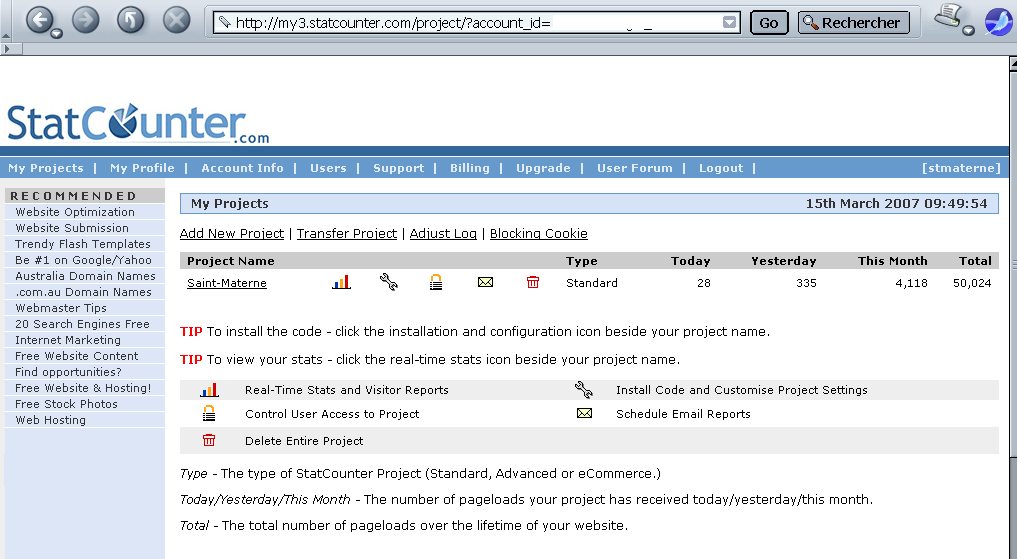
Task: Click the Rechercher search button
Action: point(854,23)
